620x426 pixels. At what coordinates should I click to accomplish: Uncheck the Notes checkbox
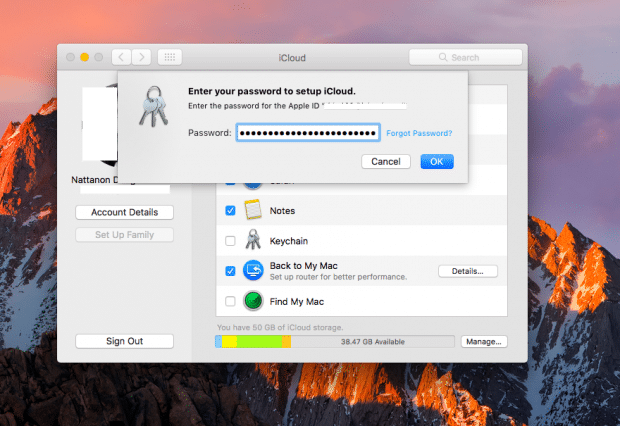[x=230, y=210]
